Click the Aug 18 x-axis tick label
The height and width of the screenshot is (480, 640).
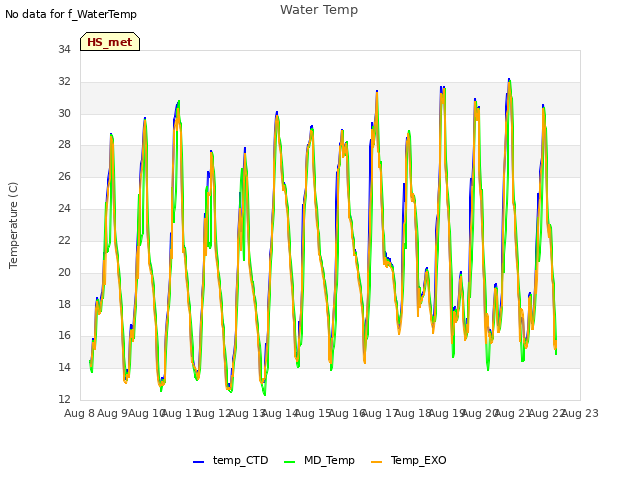413,413
